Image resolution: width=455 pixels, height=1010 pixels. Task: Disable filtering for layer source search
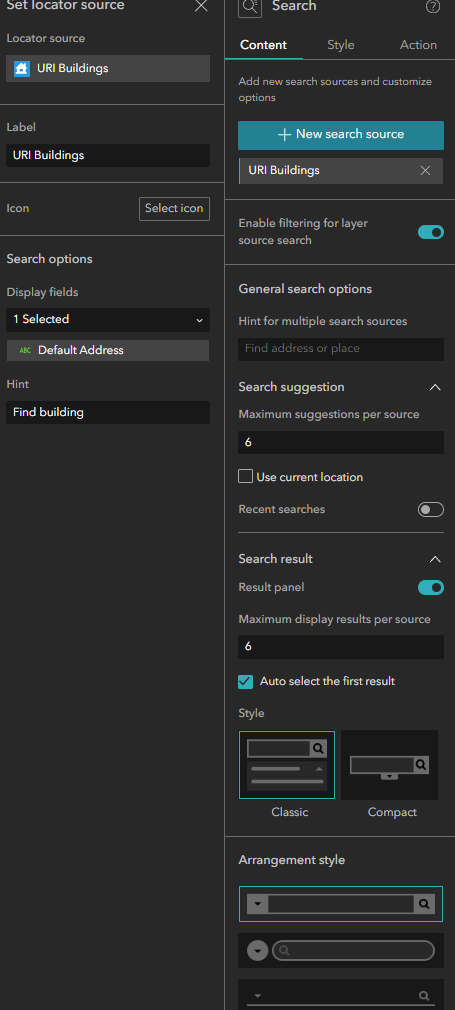point(431,232)
